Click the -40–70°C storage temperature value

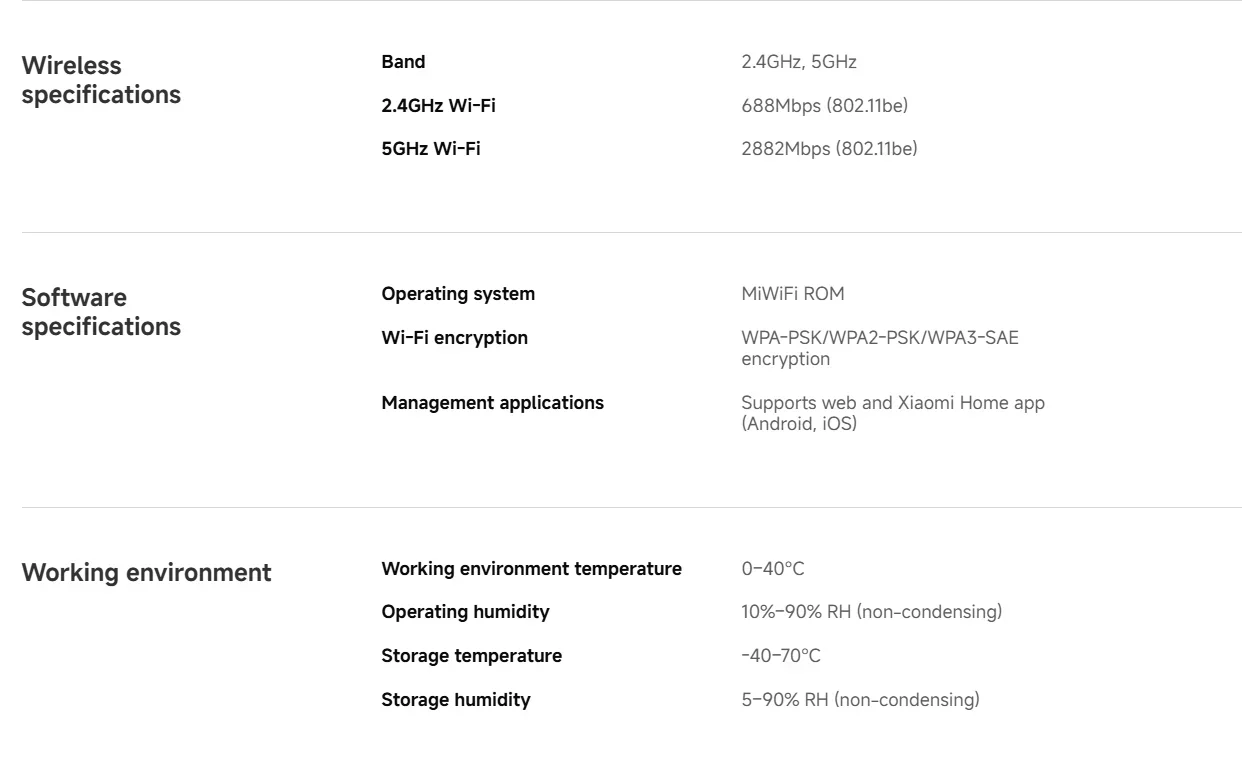(781, 656)
